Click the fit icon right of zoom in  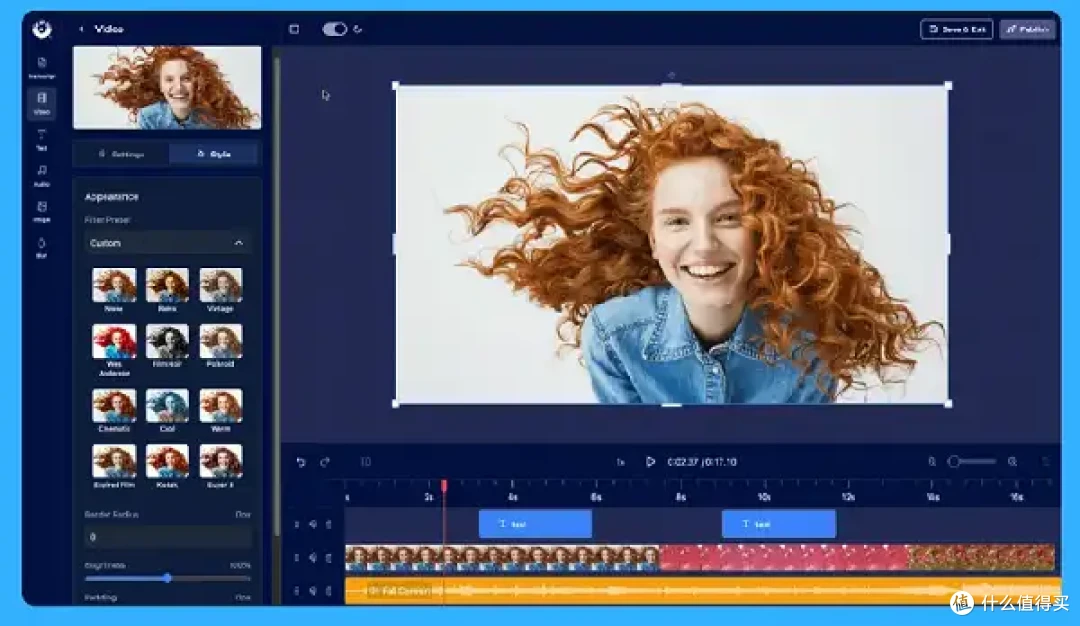pyautogui.click(x=1045, y=462)
